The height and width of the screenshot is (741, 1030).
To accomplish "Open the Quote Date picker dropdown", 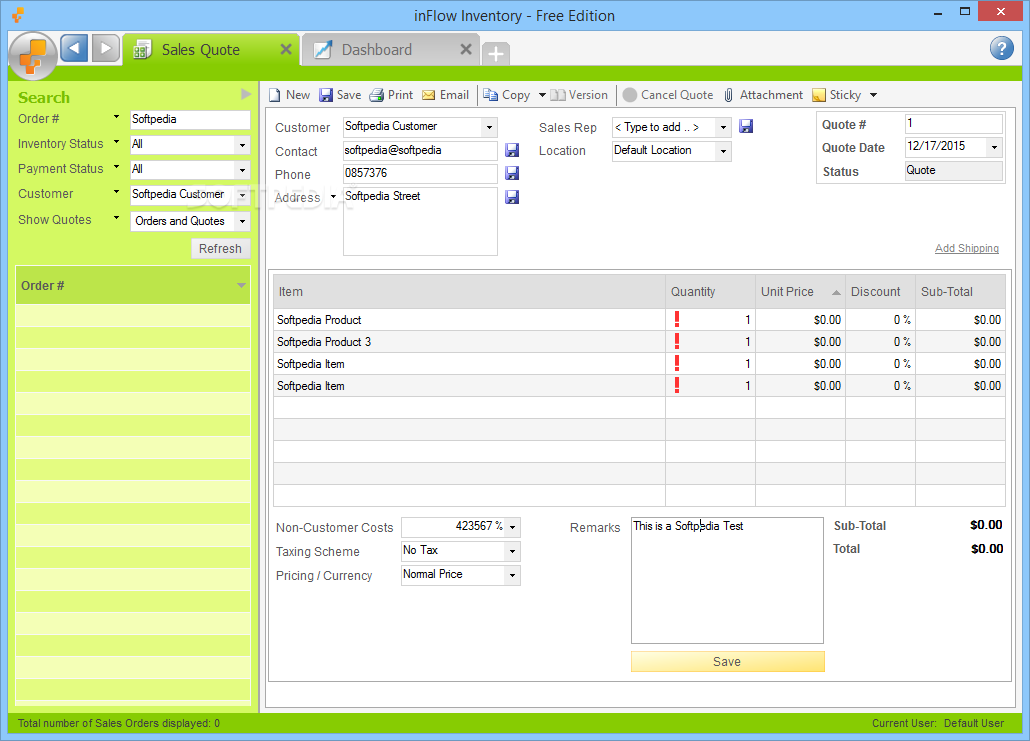I will pos(995,147).
